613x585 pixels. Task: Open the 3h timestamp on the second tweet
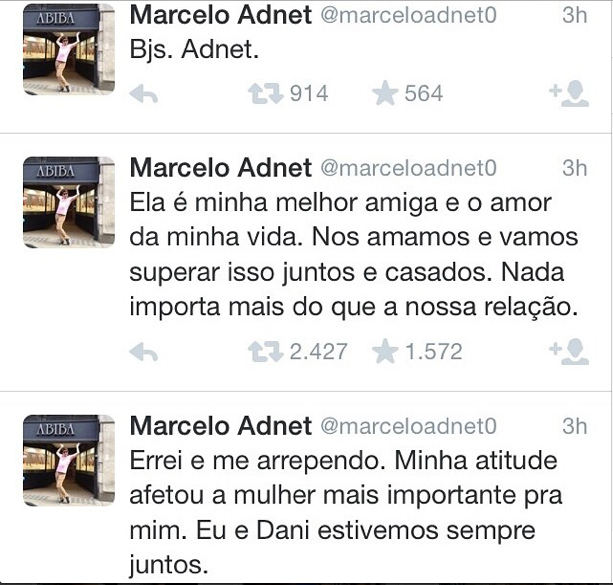click(574, 168)
